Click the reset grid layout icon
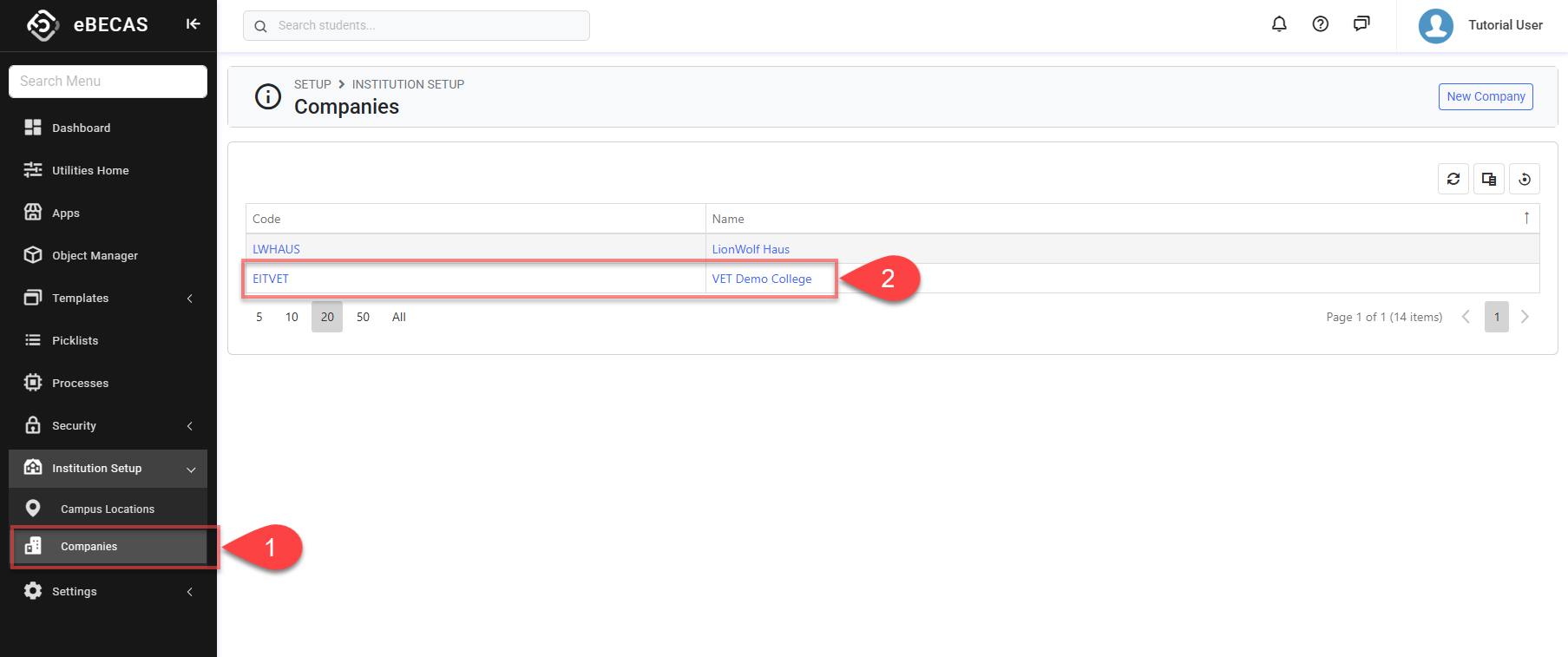The height and width of the screenshot is (657, 1568). (x=1524, y=179)
